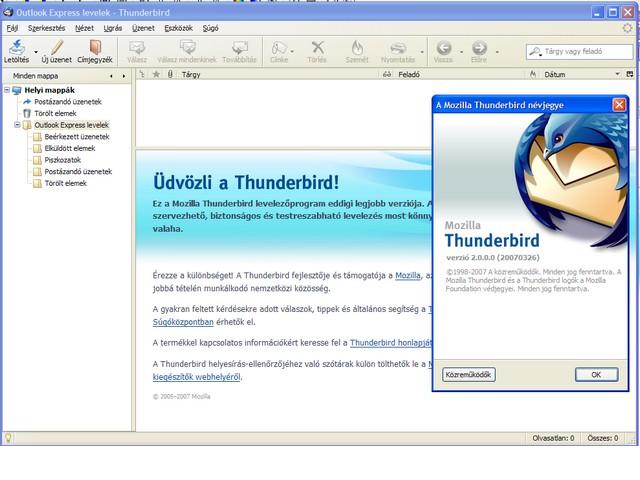Open the Szerkesztés menu
This screenshot has height=480, width=640.
coord(47,28)
